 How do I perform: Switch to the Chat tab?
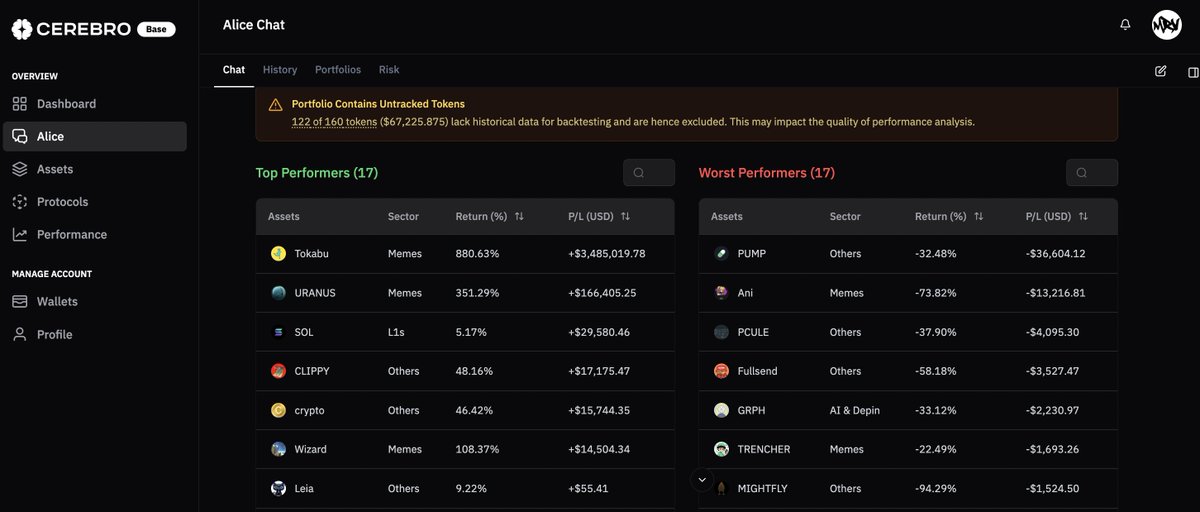coord(234,70)
